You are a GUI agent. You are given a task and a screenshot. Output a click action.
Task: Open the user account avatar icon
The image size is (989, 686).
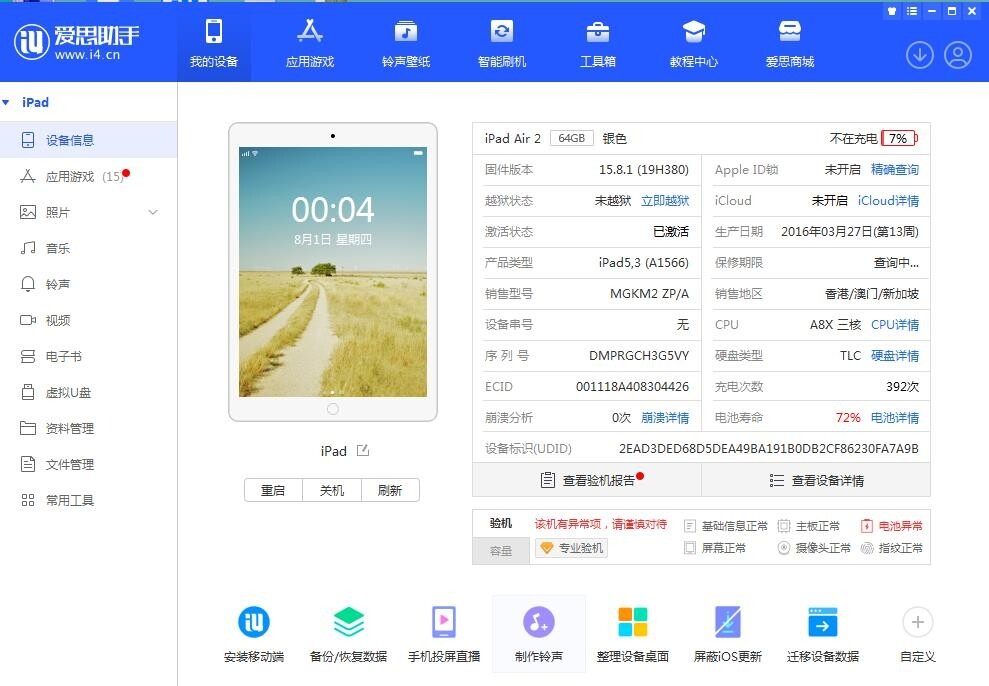pos(957,55)
